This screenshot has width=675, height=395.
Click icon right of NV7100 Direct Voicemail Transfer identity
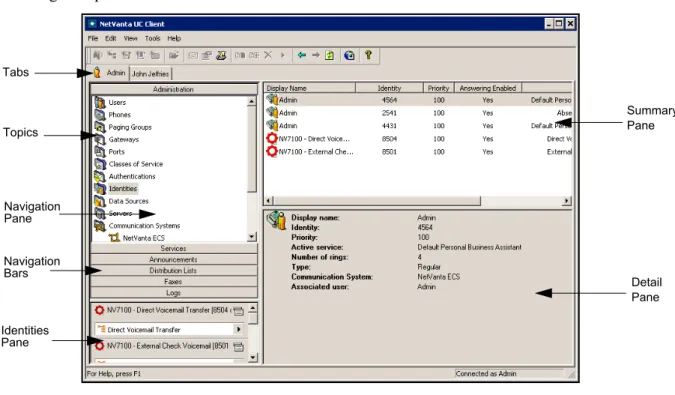click(x=238, y=311)
